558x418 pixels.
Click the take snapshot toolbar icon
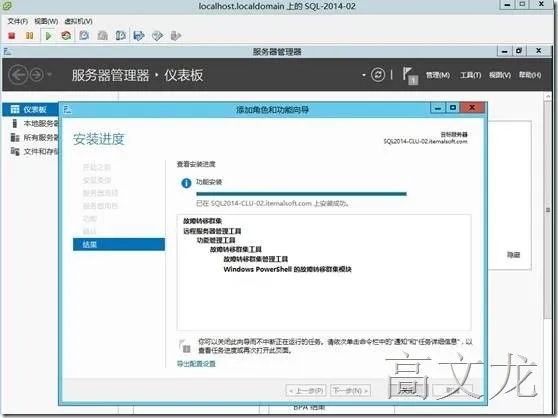tap(84, 36)
